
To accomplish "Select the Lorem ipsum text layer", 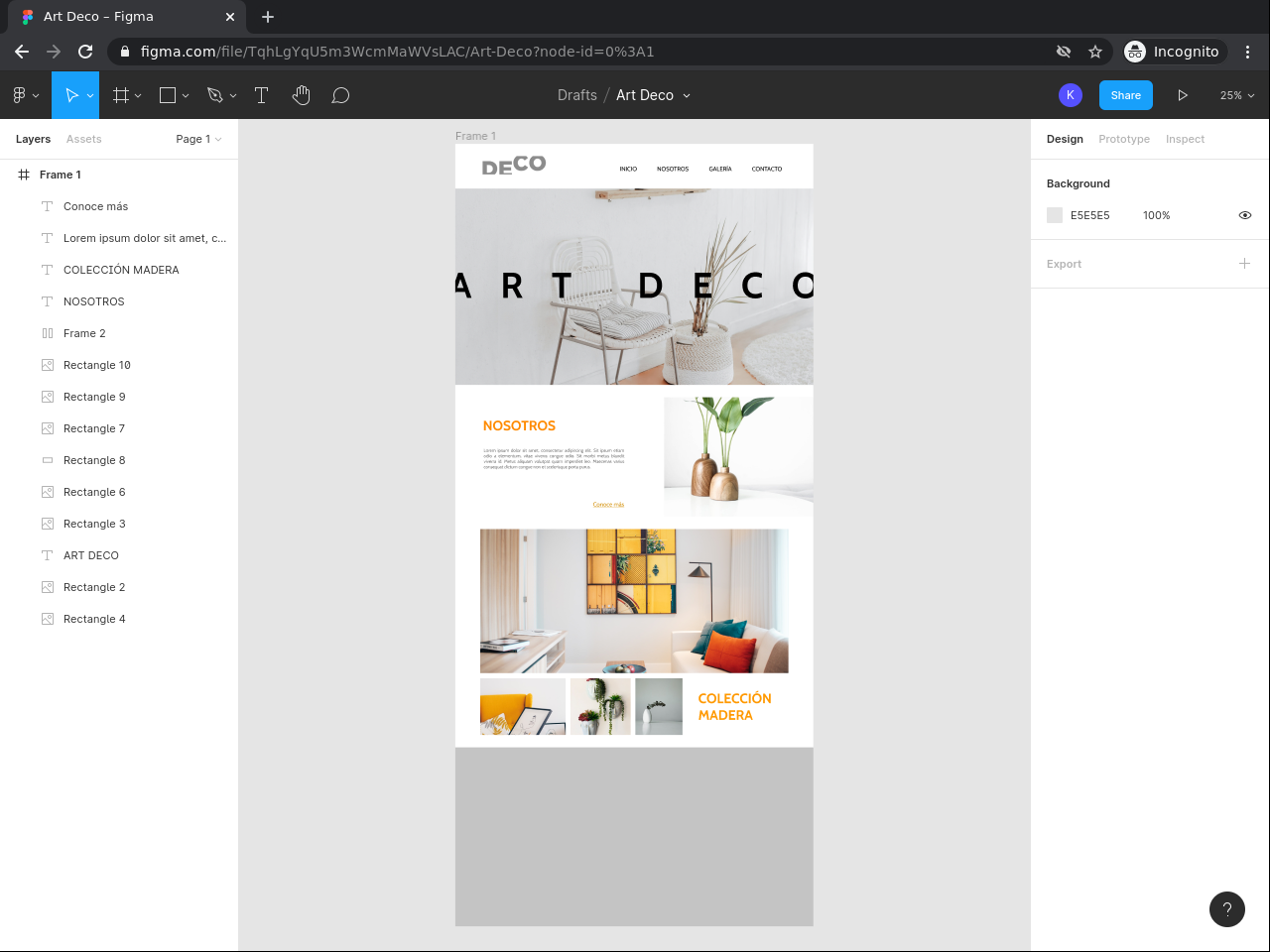I will click(x=119, y=238).
